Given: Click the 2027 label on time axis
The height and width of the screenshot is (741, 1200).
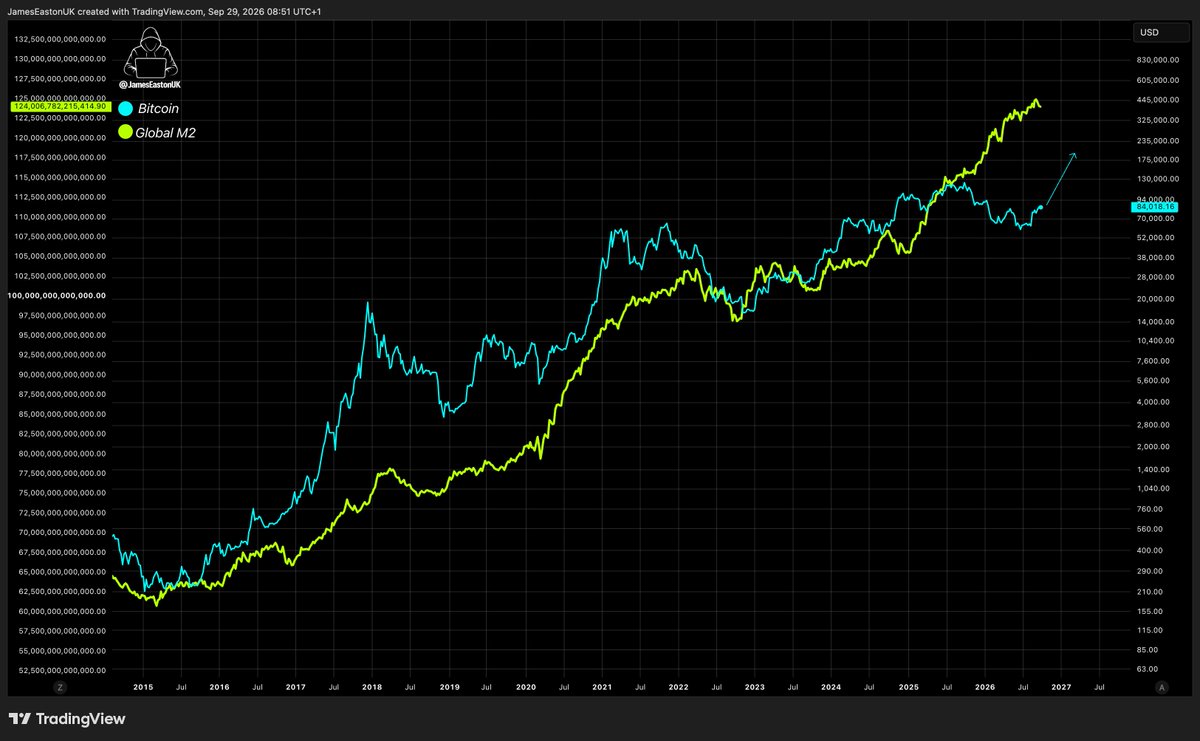Looking at the screenshot, I should click(x=1061, y=687).
